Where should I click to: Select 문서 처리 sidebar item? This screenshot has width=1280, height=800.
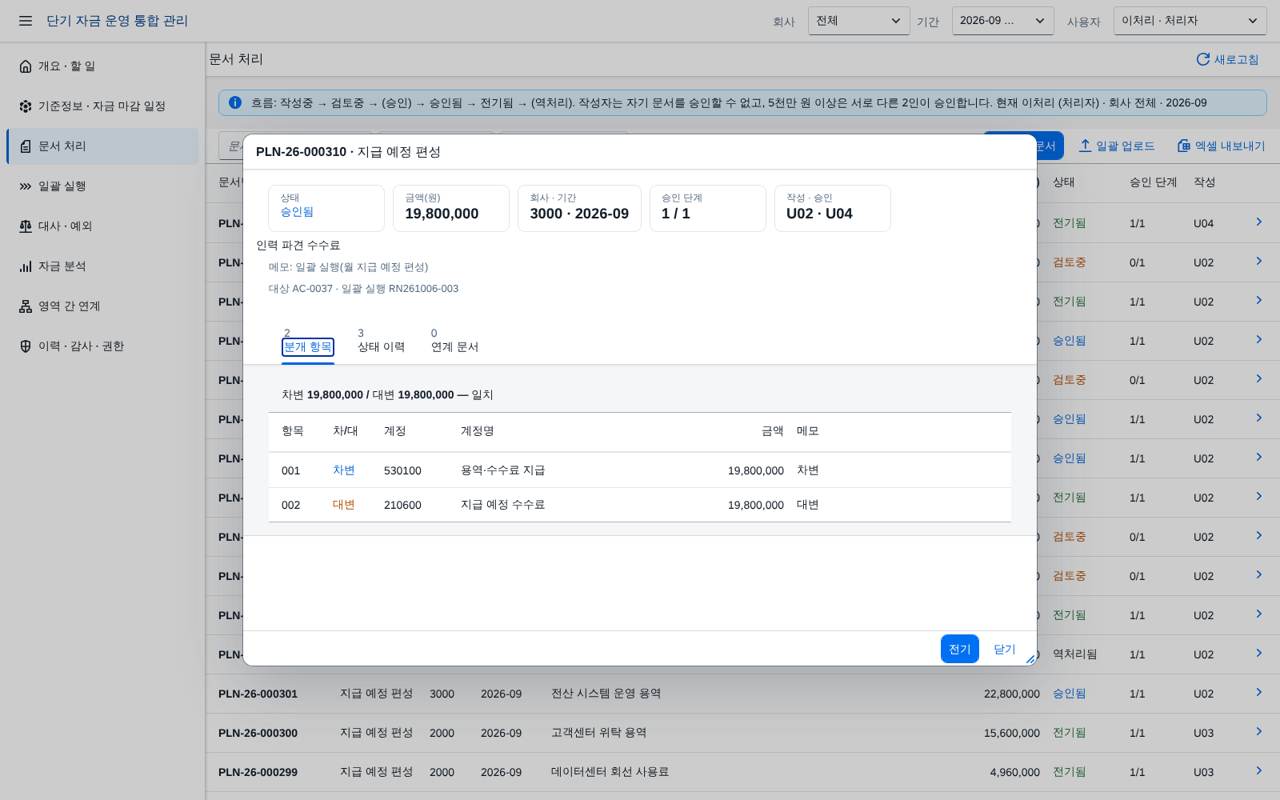(x=102, y=146)
